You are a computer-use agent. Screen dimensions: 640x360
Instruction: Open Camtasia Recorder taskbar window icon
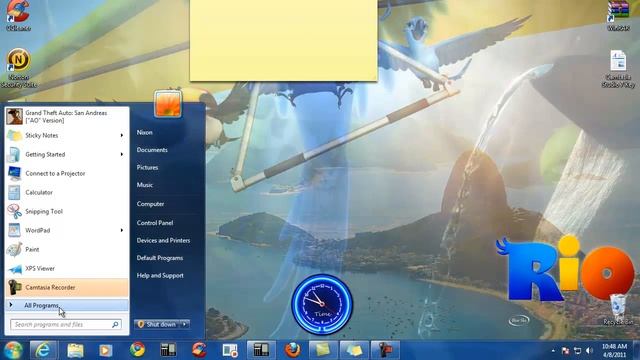click(x=230, y=350)
